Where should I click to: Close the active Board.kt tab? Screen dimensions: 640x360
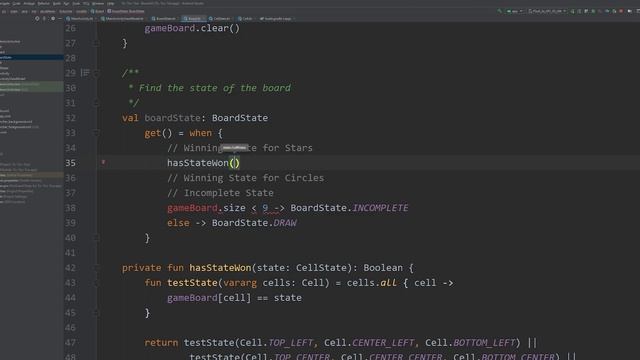pyautogui.click(x=203, y=18)
